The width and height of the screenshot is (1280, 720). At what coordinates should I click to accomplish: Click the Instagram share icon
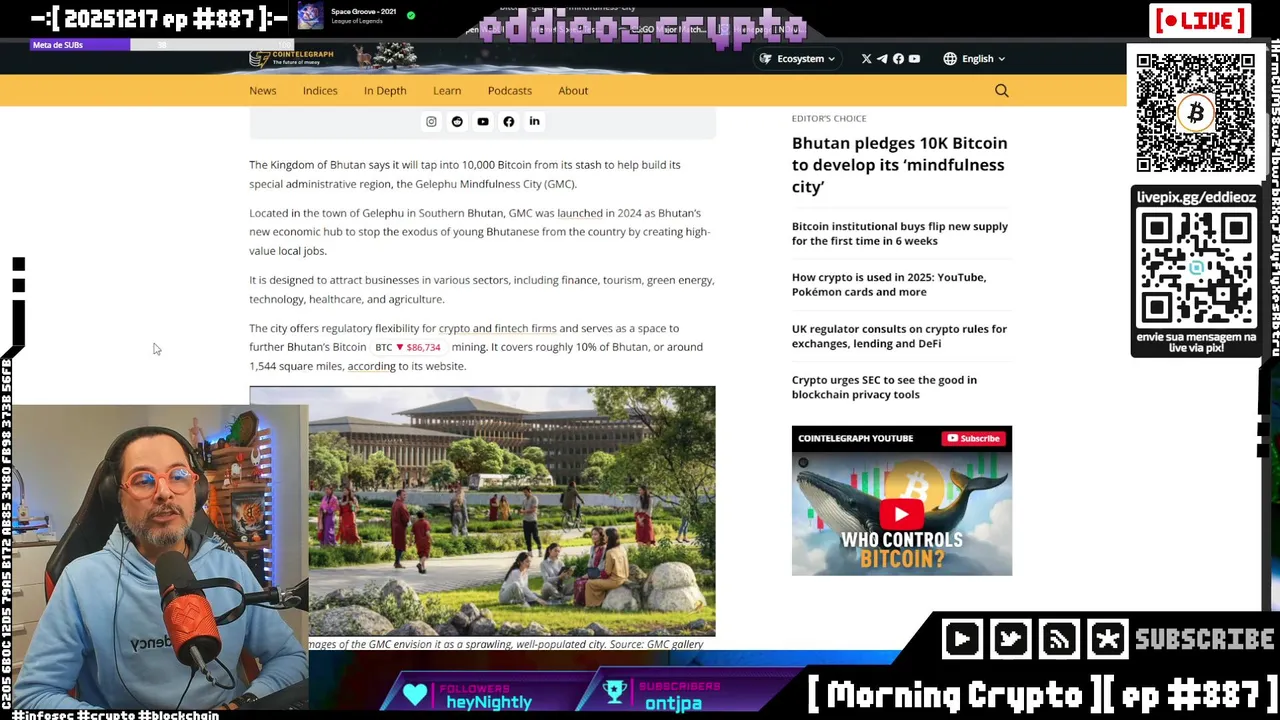tap(431, 122)
